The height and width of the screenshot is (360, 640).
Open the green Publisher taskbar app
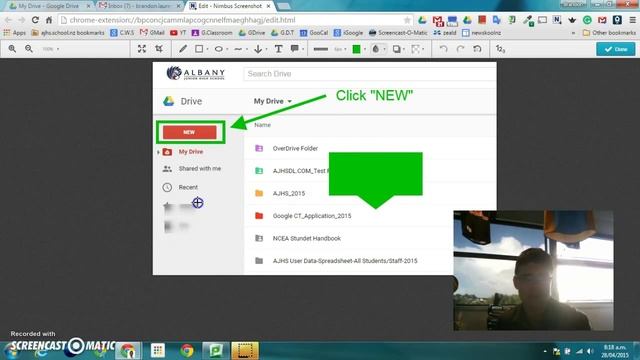(x=216, y=350)
